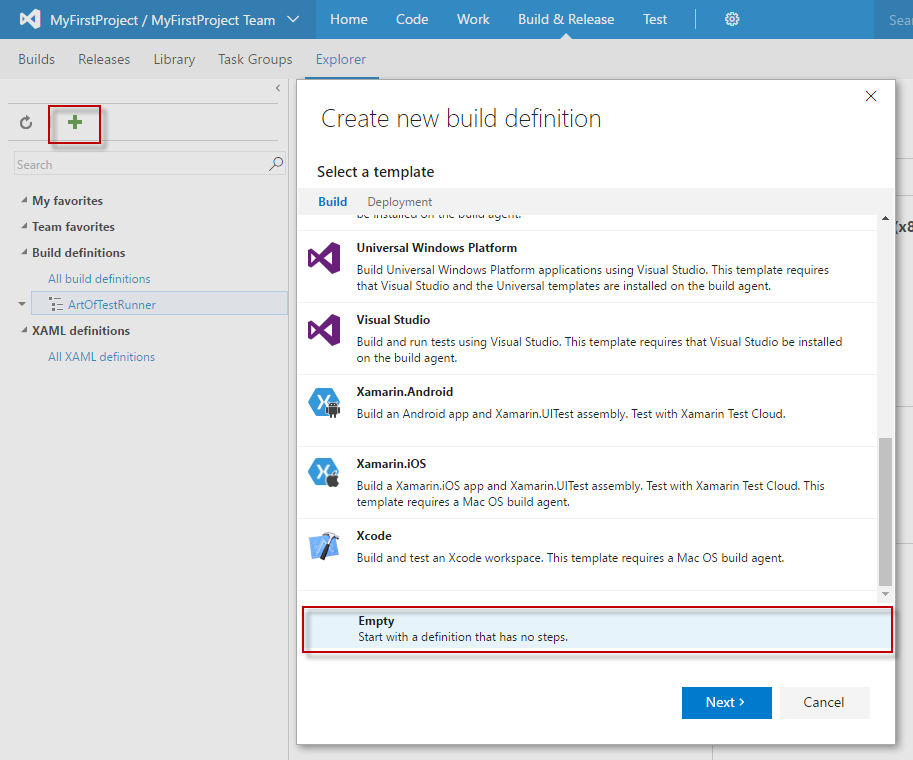Open the ArtOfTestRunner row dropdown arrow
The height and width of the screenshot is (760, 913).
22,304
